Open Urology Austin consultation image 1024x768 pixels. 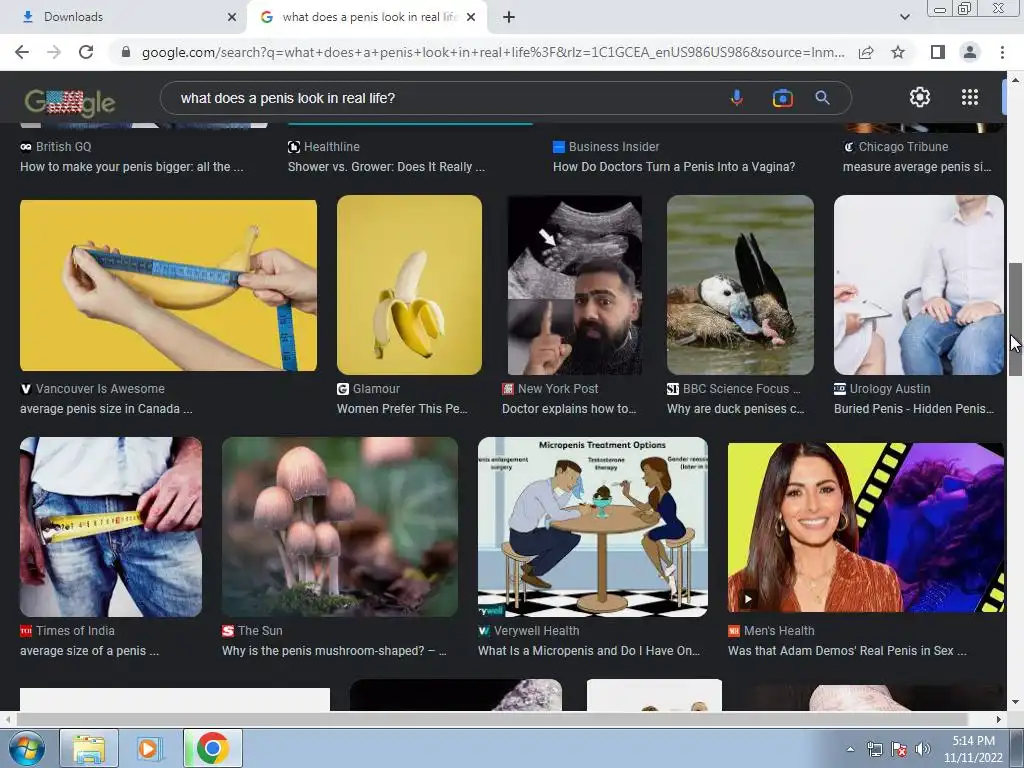tap(918, 285)
